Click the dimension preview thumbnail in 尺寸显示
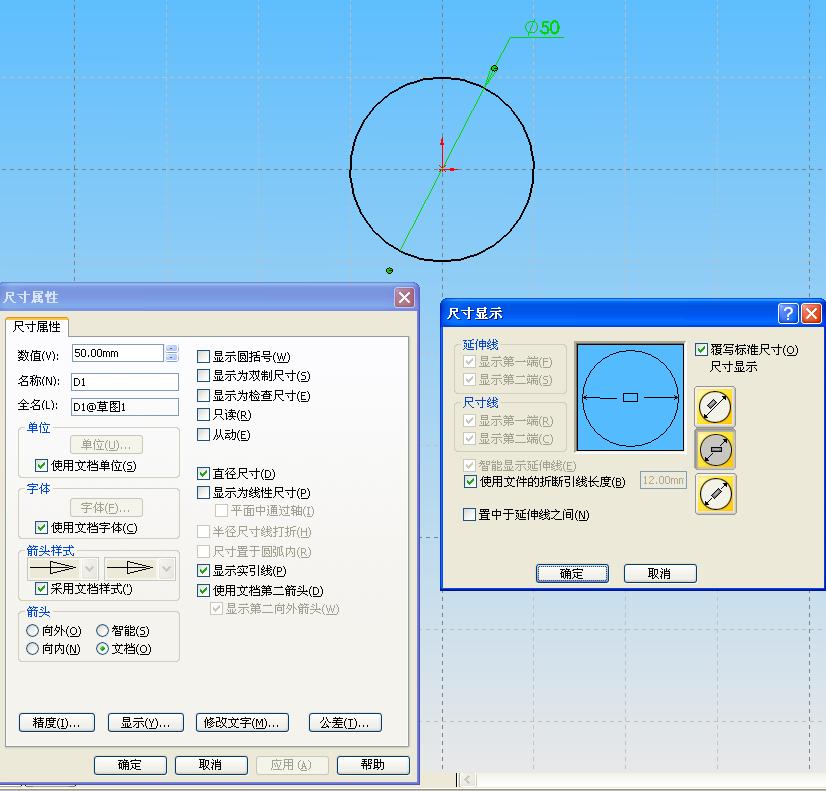The height and width of the screenshot is (791, 826). (x=630, y=397)
